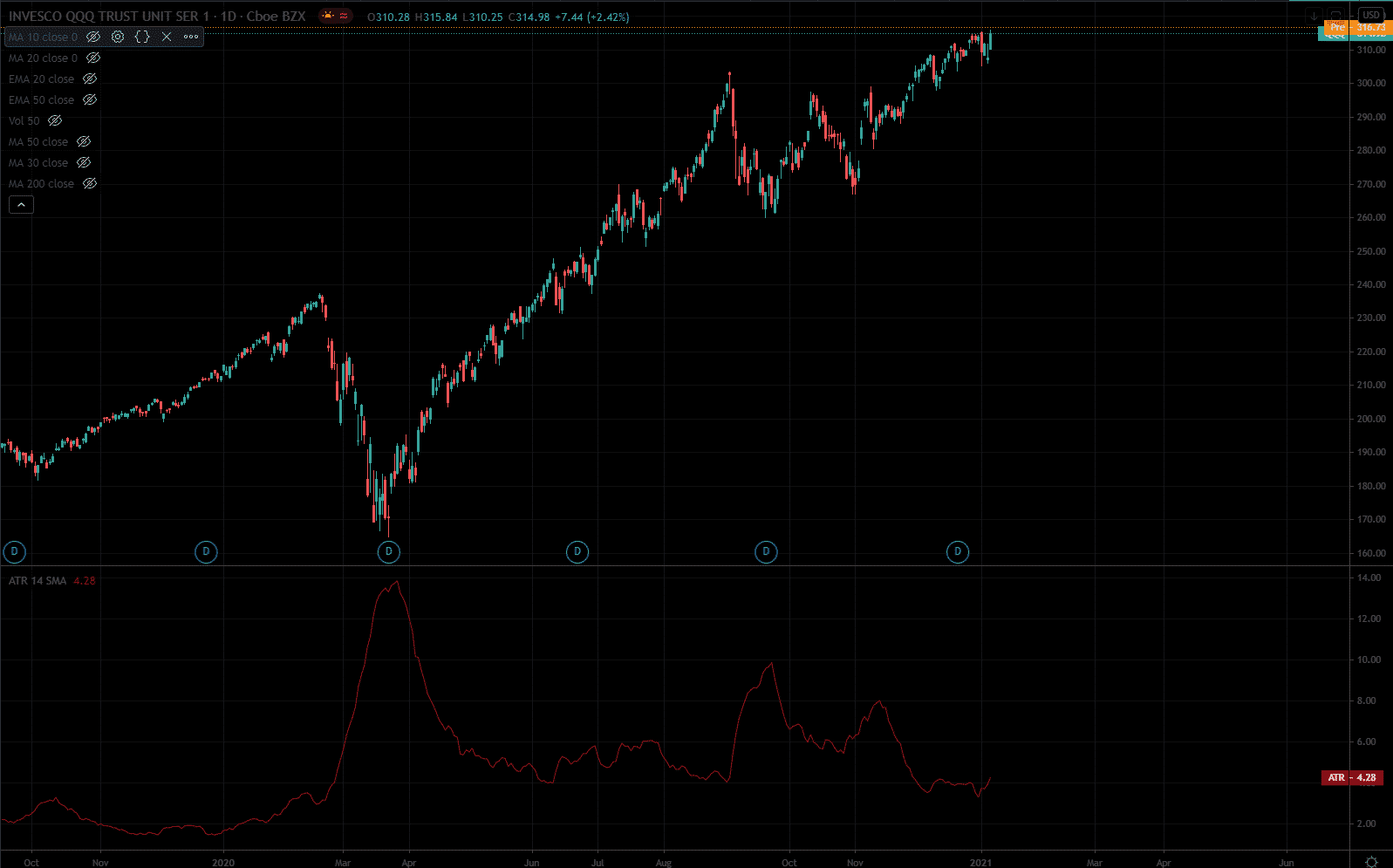Click the December 2019 dividend marker
Screen dimensions: 1393x868
(x=206, y=551)
